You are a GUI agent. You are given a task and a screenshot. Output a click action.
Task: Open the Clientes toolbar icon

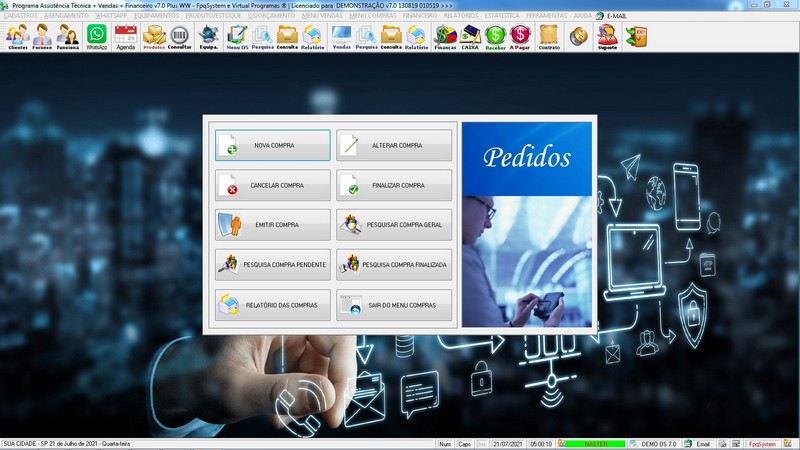click(x=18, y=37)
